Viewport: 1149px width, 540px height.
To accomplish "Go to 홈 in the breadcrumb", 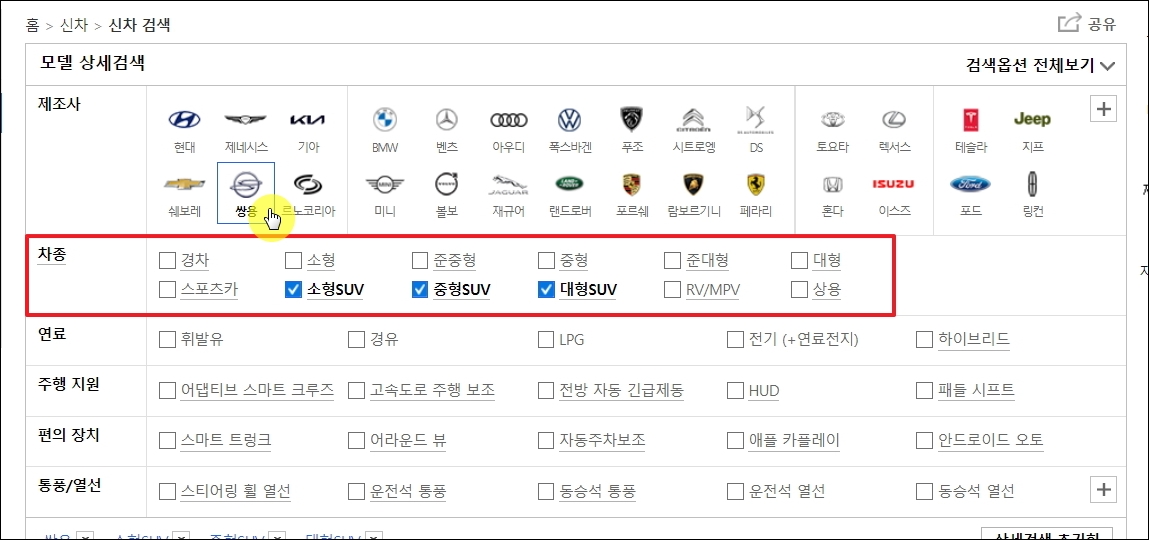I will click(x=32, y=26).
